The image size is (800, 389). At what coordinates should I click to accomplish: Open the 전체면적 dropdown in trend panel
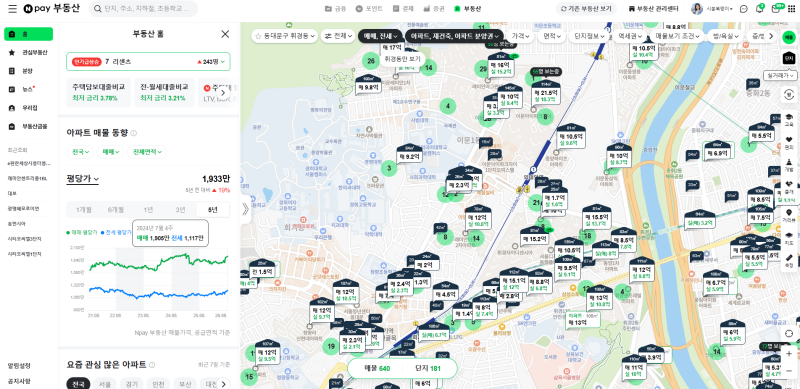tap(147, 152)
